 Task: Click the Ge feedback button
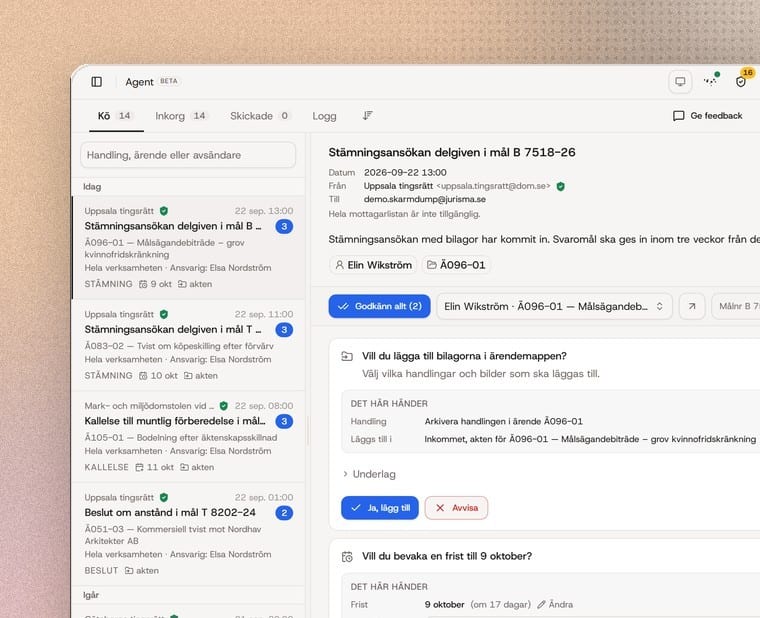[708, 116]
